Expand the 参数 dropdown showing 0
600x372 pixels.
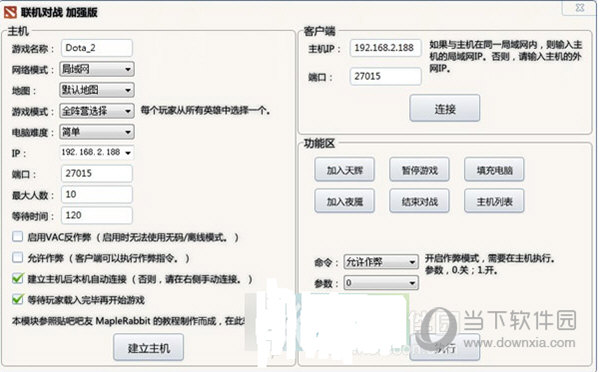381,283
